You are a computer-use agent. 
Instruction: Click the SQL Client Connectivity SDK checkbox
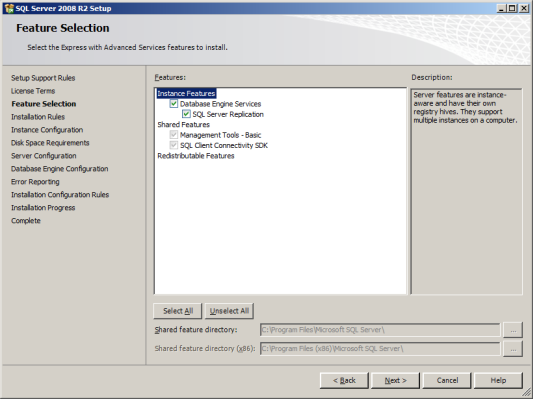click(x=174, y=145)
